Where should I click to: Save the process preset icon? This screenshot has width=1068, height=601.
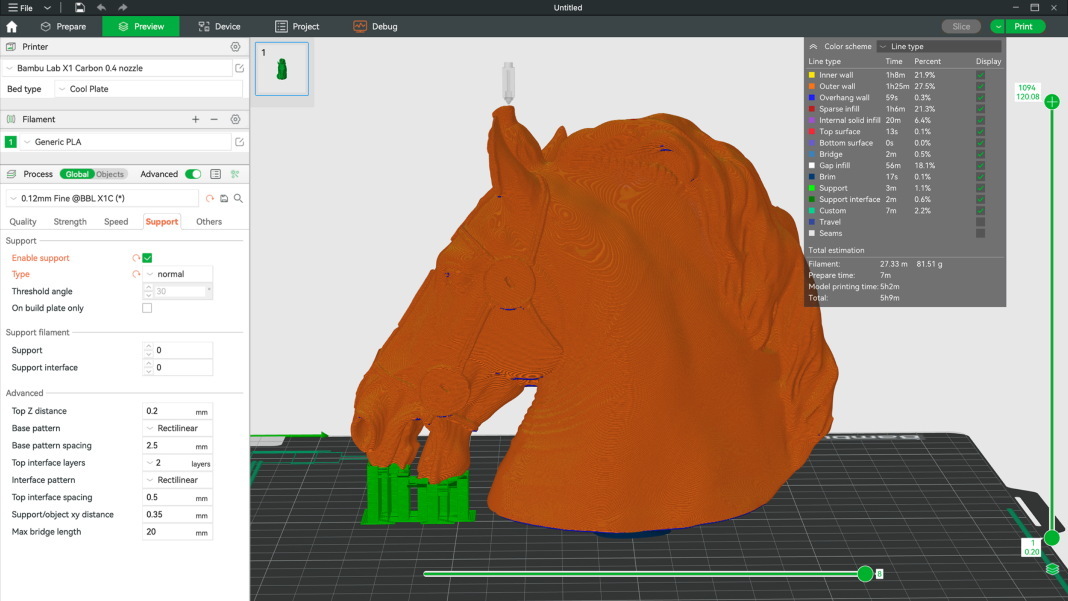click(x=224, y=198)
